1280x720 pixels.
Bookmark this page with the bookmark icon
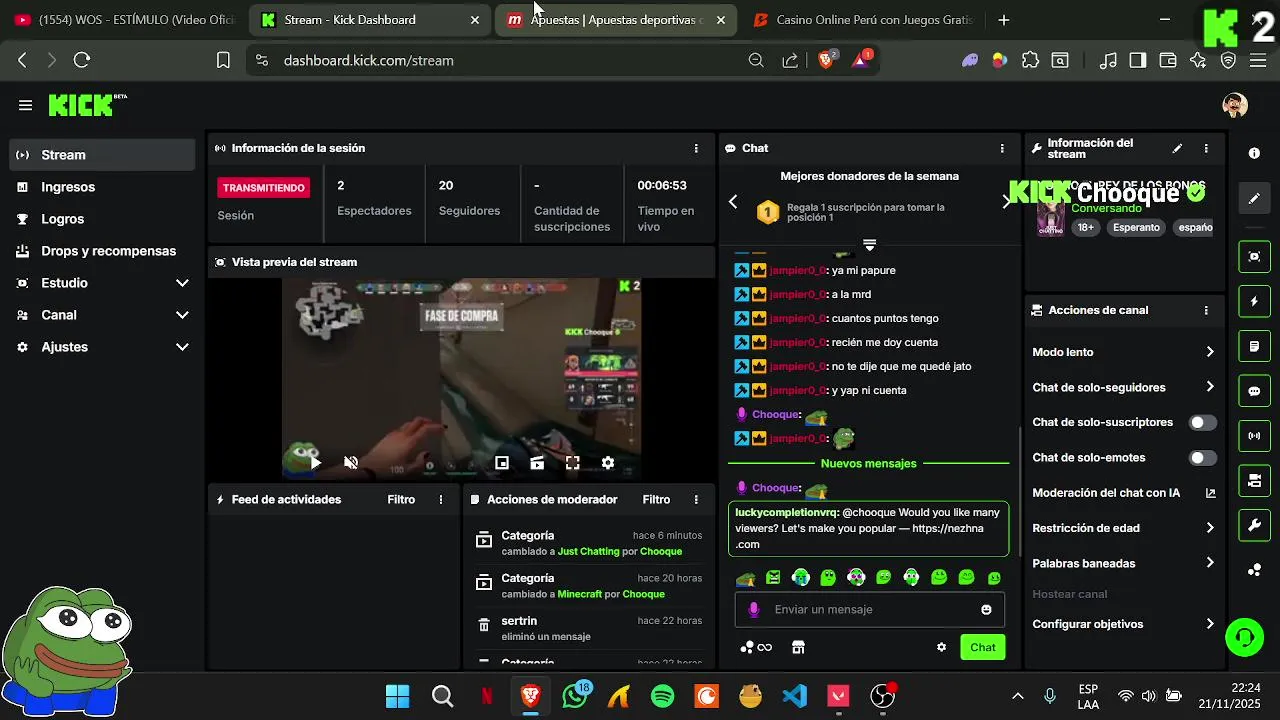(223, 60)
